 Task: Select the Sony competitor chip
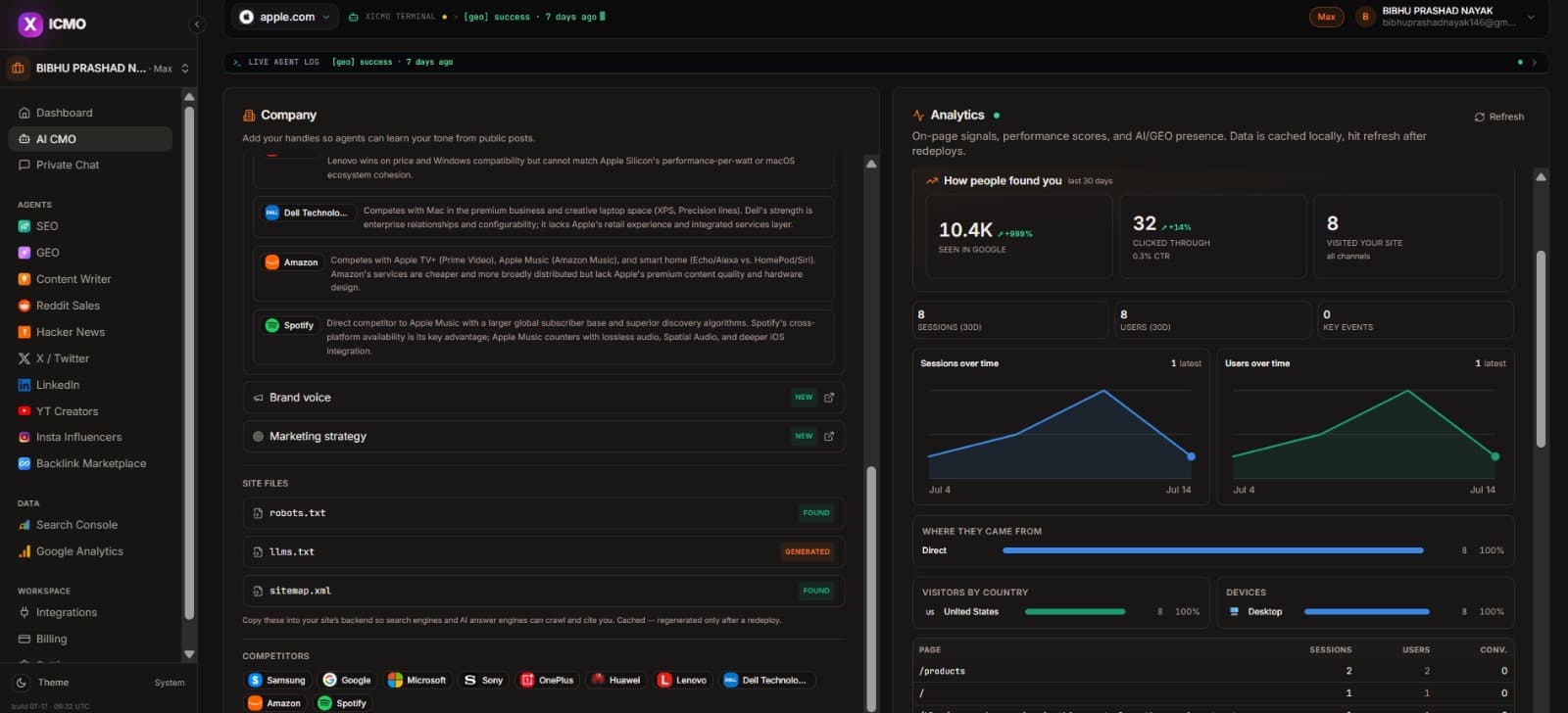click(x=484, y=680)
